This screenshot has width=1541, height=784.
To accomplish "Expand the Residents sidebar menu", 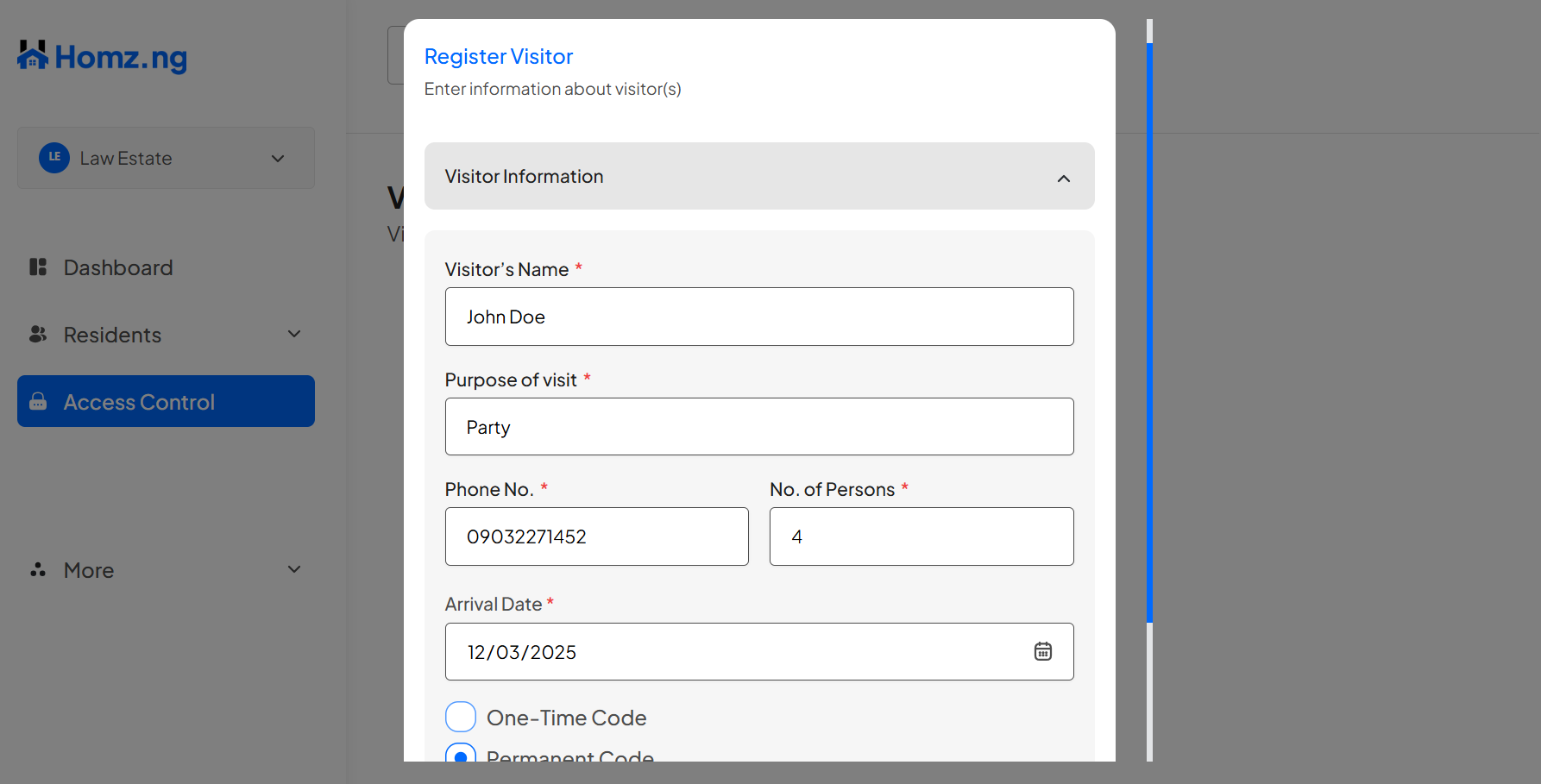I will point(293,334).
